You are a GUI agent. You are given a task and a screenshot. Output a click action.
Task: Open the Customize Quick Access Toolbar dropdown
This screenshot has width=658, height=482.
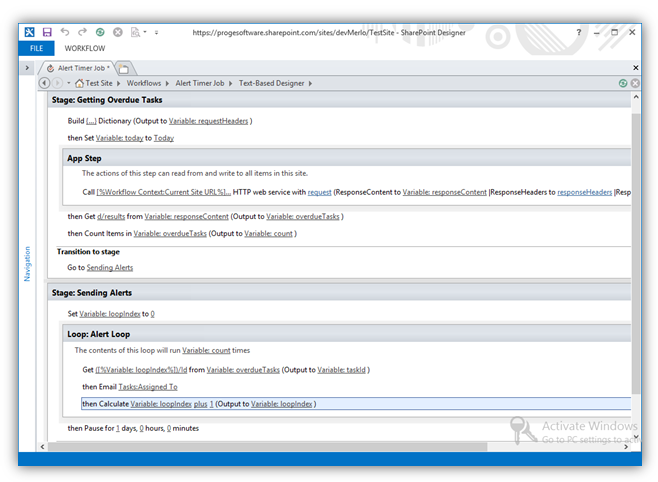[157, 32]
